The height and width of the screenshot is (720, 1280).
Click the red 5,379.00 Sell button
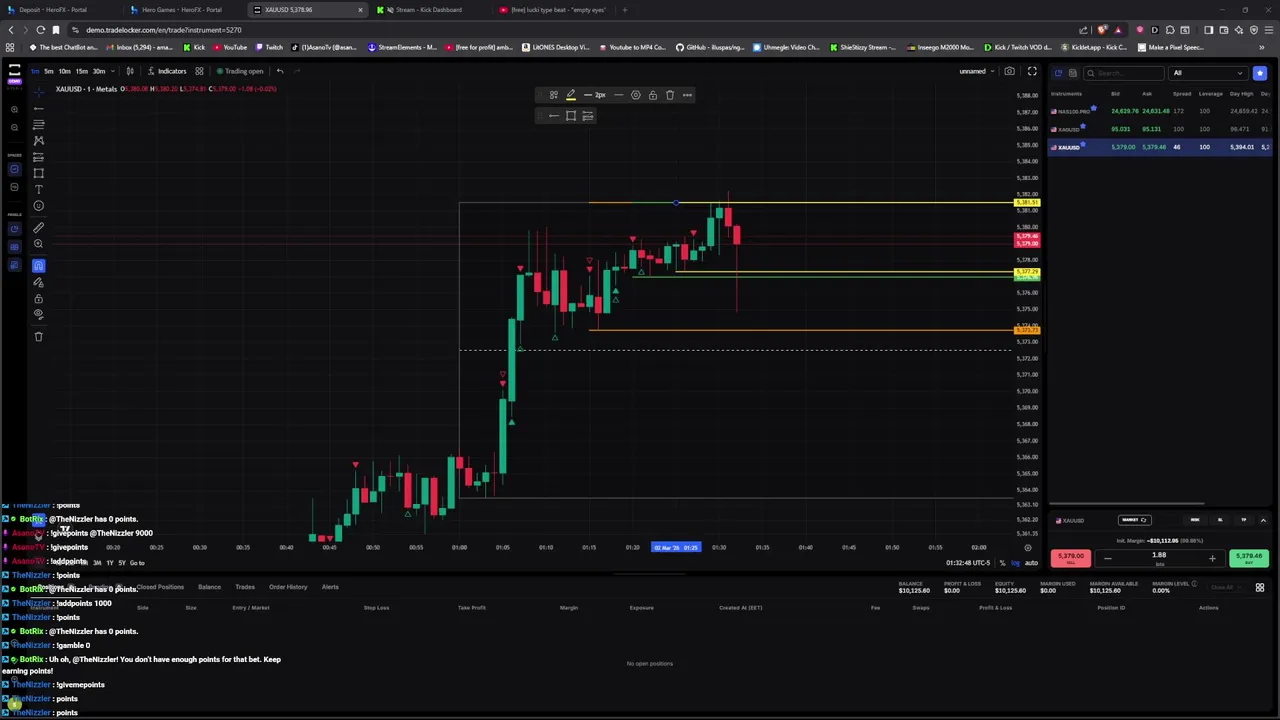1071,558
